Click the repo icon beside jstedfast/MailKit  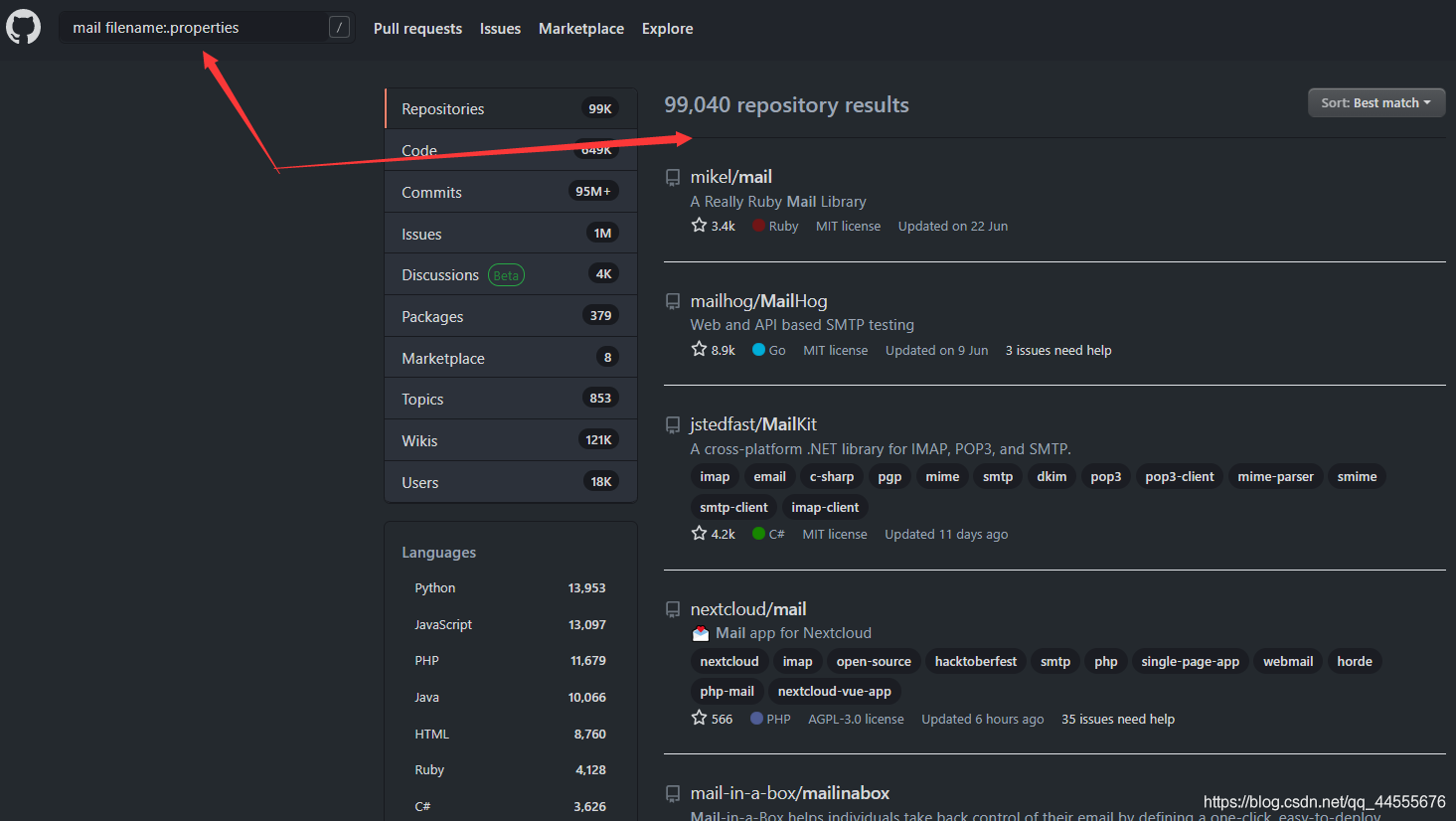(x=673, y=425)
